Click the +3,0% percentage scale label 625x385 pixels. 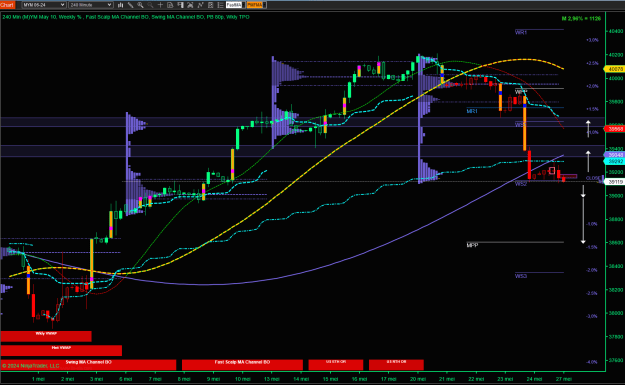[592, 40]
